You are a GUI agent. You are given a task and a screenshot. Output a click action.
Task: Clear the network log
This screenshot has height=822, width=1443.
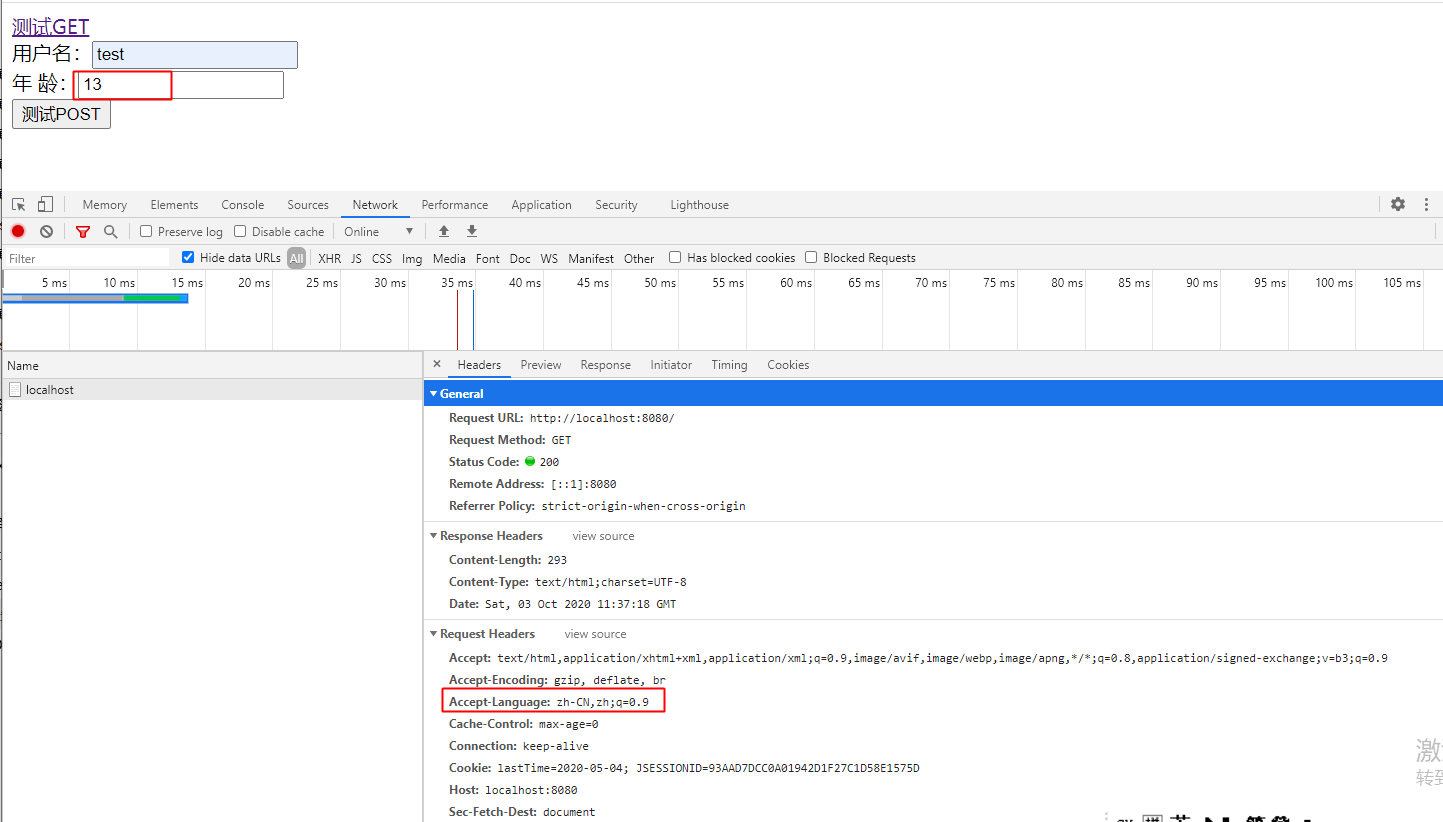46,231
